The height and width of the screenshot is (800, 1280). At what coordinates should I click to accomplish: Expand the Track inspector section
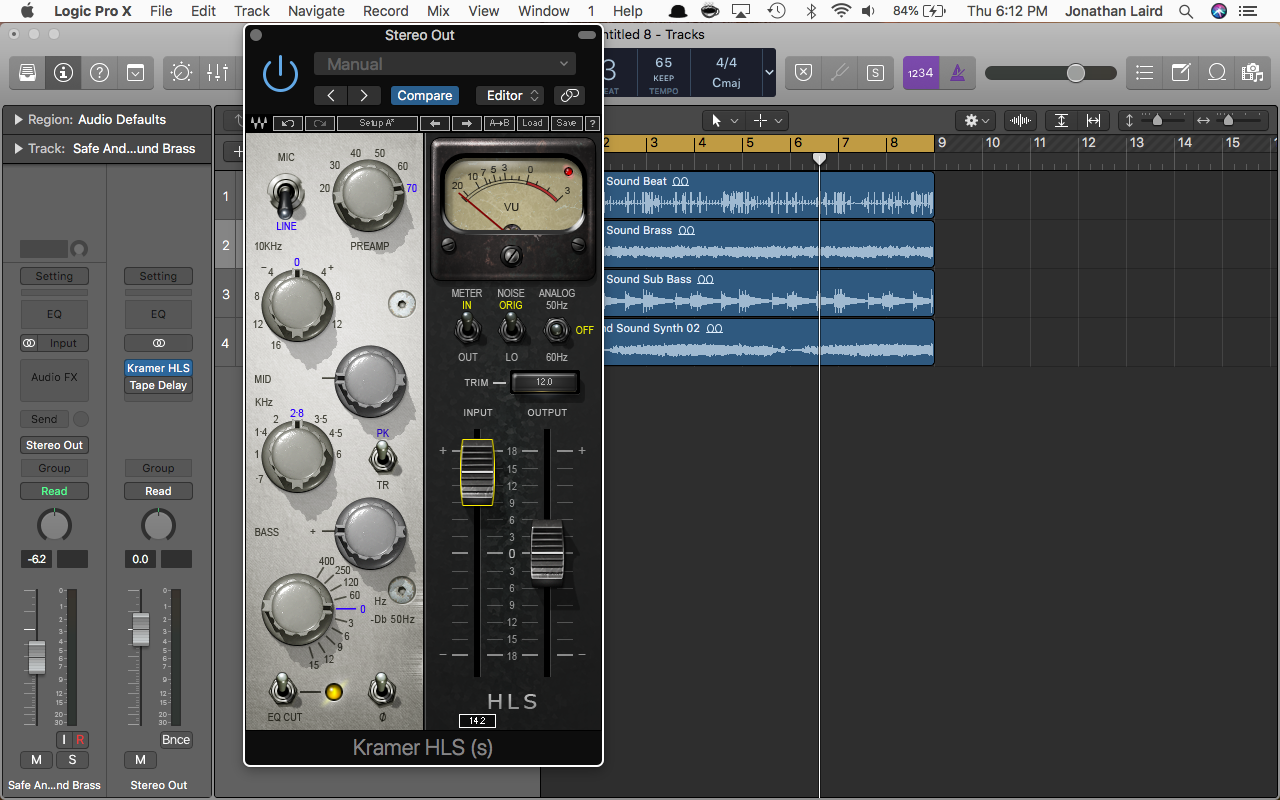click(x=19, y=148)
